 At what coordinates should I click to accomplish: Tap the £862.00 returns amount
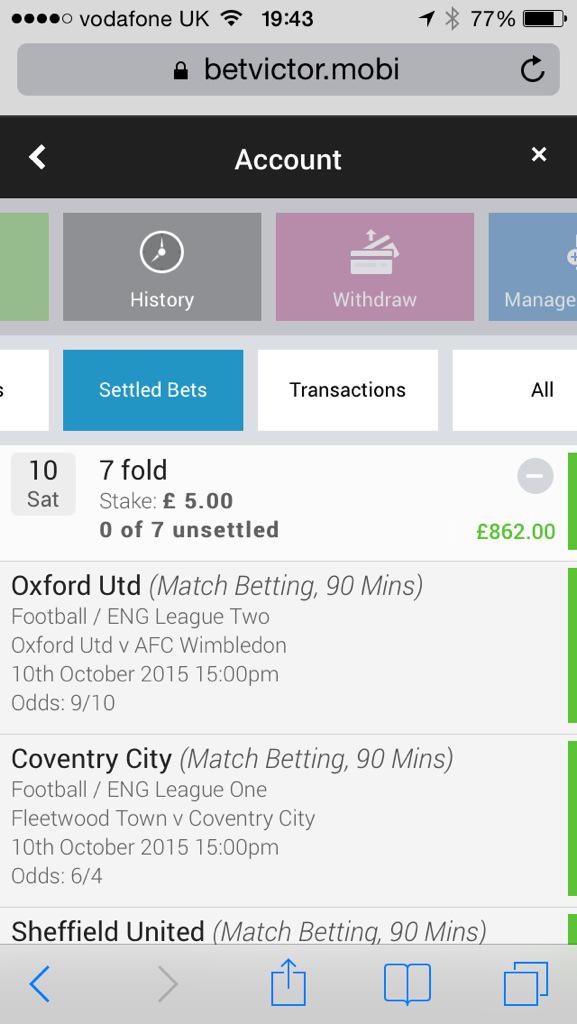click(516, 532)
